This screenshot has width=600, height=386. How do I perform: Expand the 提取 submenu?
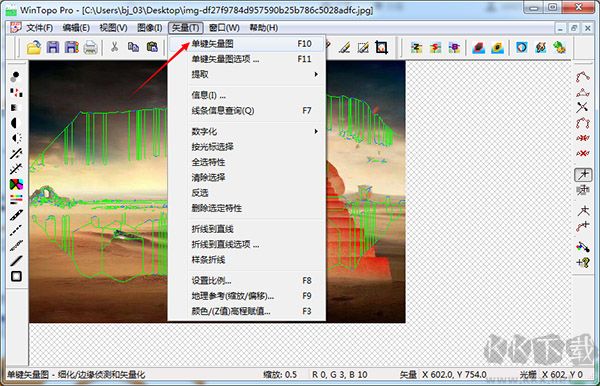coord(247,74)
